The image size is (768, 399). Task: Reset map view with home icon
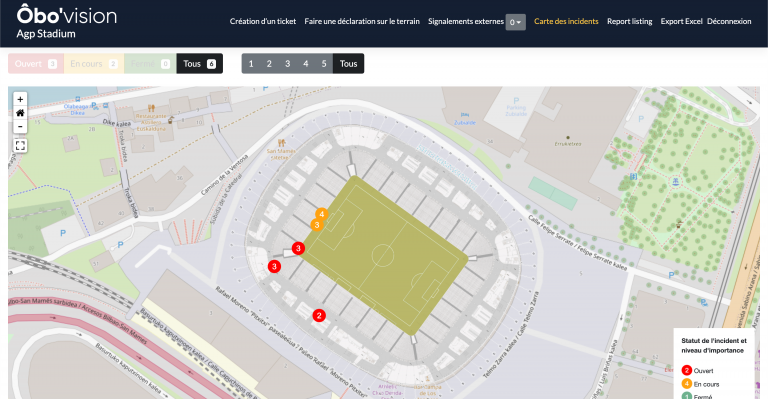[20, 113]
